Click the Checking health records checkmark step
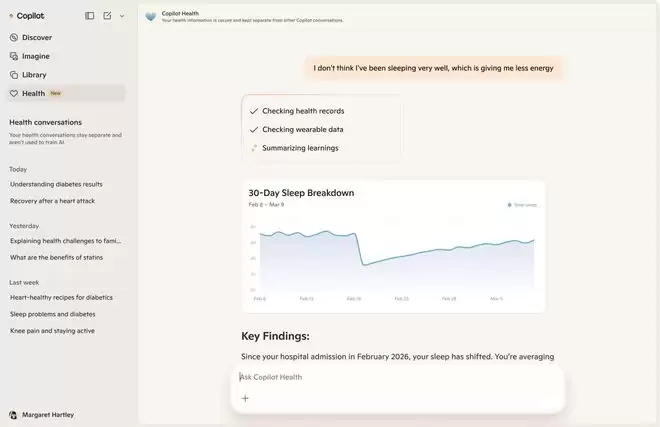The image size is (660, 427). tap(254, 111)
